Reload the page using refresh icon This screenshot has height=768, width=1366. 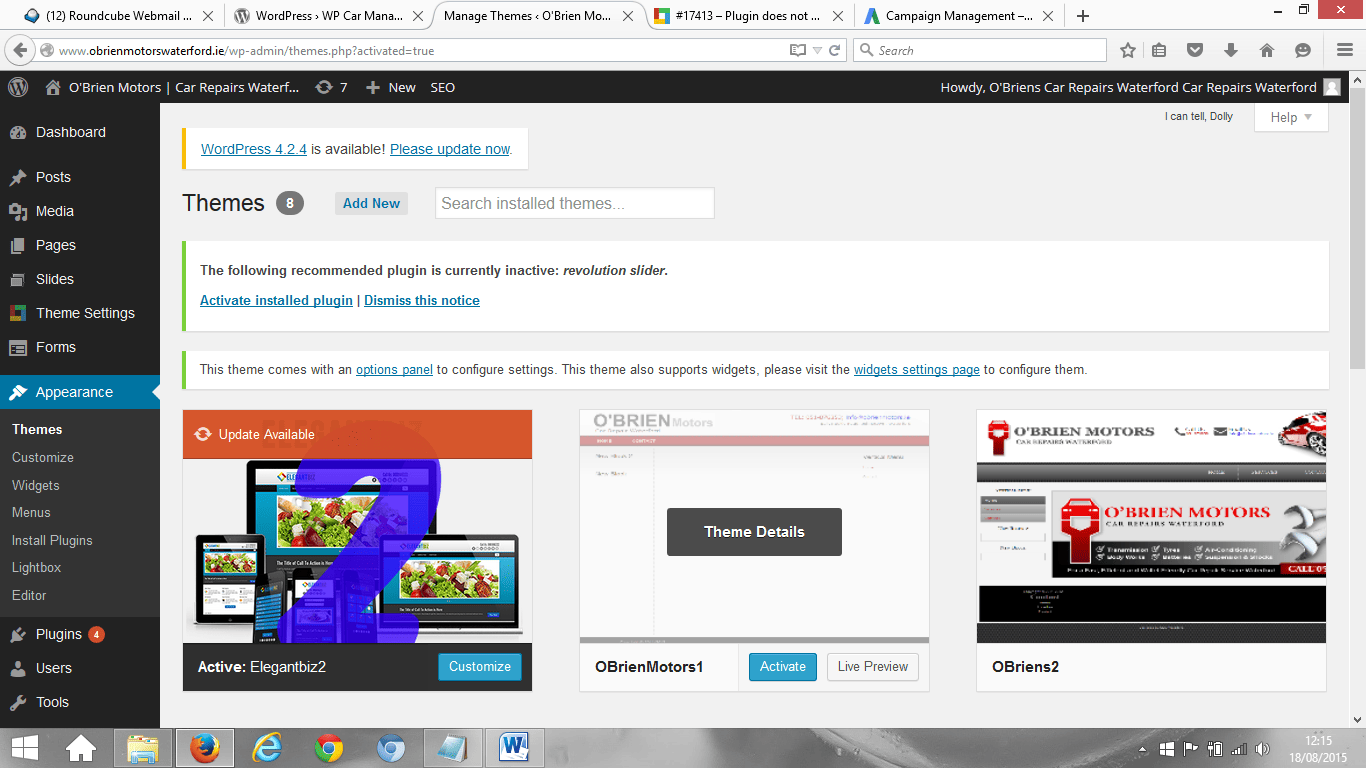(x=835, y=50)
